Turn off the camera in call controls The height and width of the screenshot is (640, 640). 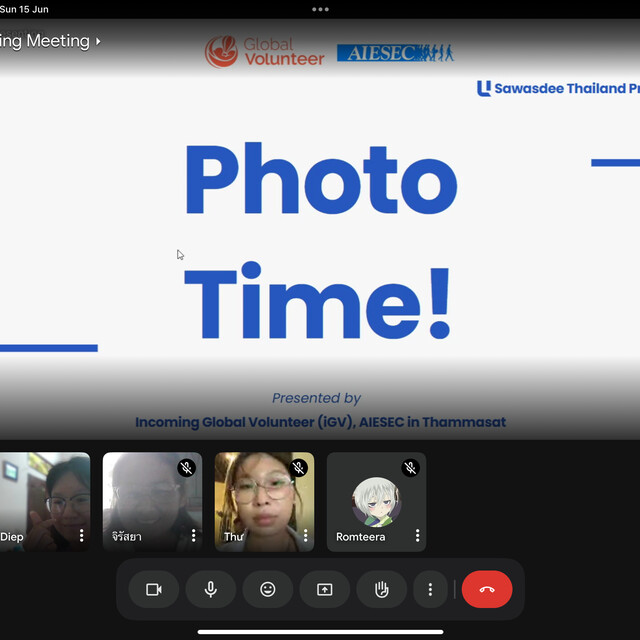point(154,590)
